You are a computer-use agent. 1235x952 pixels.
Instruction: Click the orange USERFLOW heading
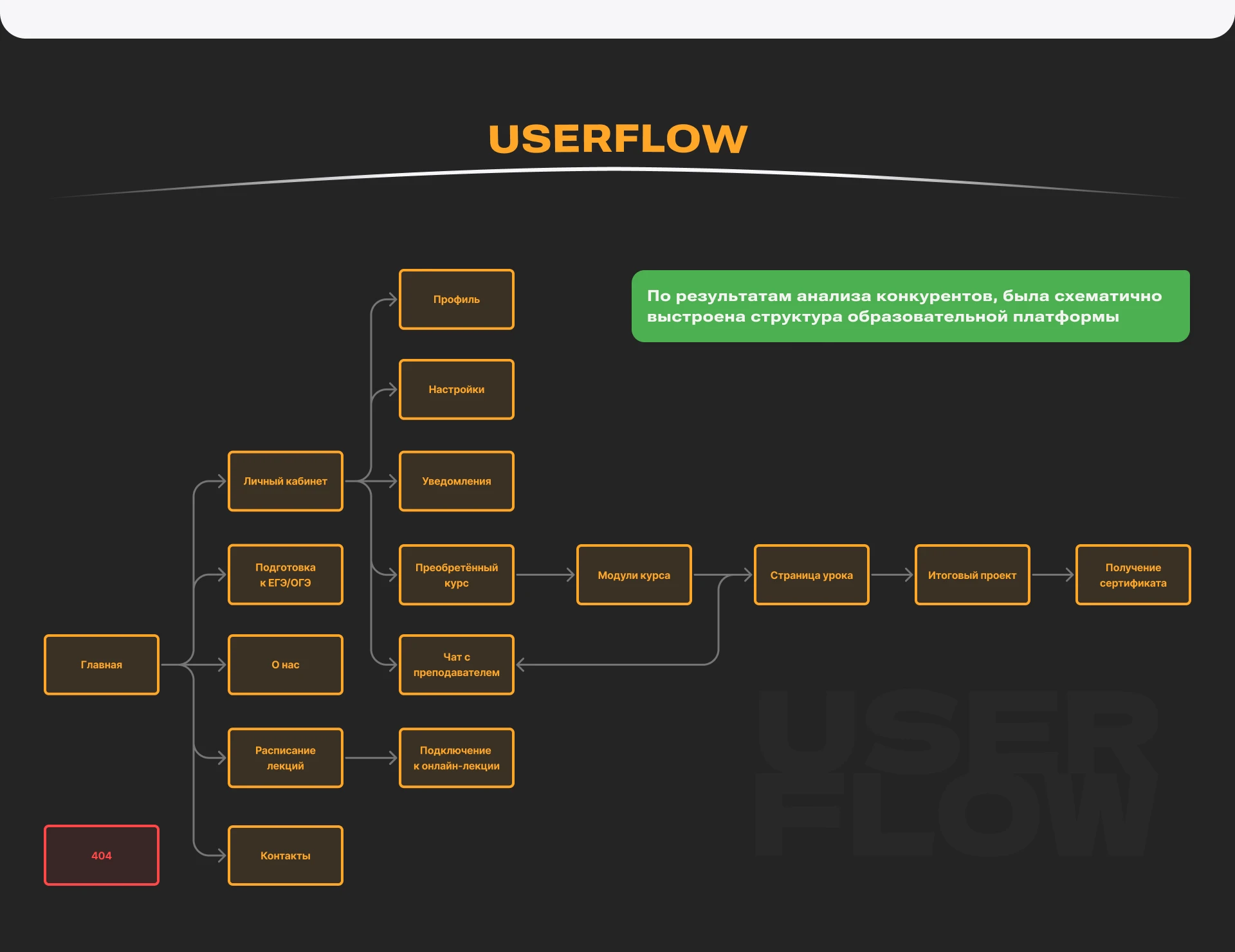pyautogui.click(x=617, y=139)
